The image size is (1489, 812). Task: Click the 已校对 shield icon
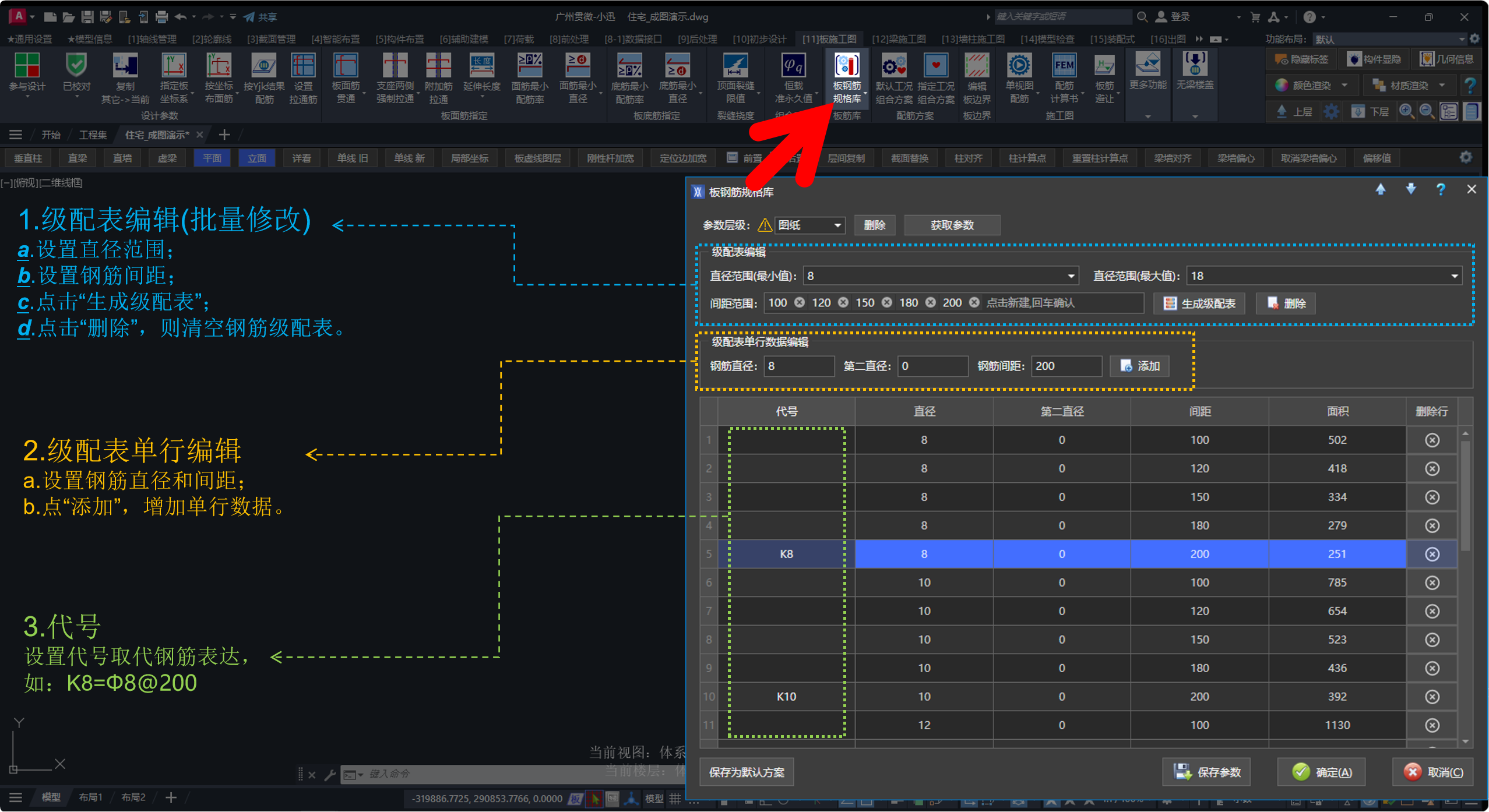pyautogui.click(x=76, y=72)
